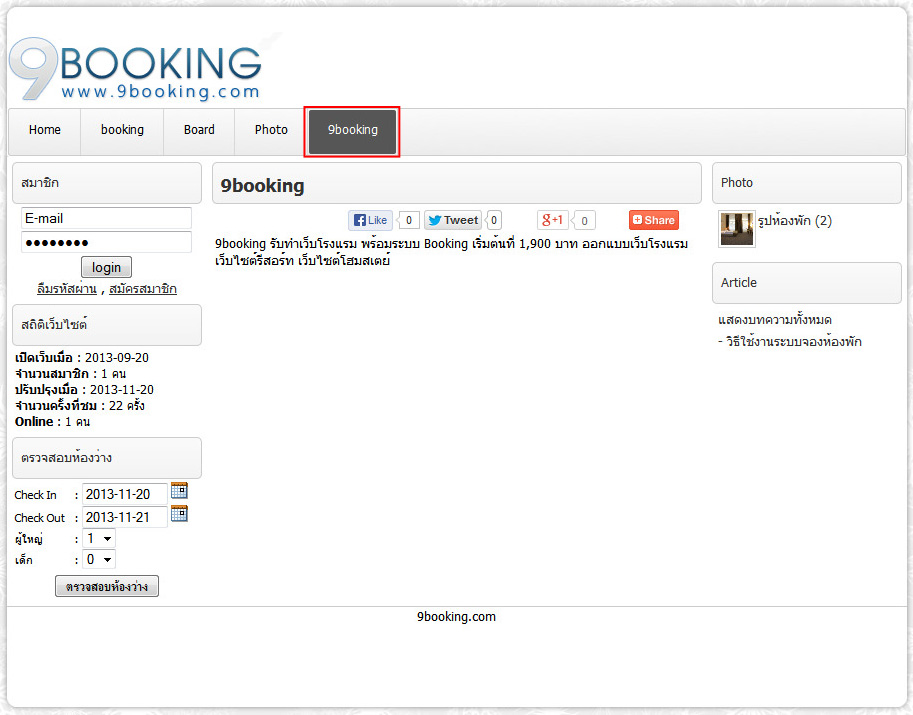Viewport: 913px width, 715px height.
Task: Click the ปรับปรุงเมื่อ : 2013-11-20 line
Action: point(84,390)
